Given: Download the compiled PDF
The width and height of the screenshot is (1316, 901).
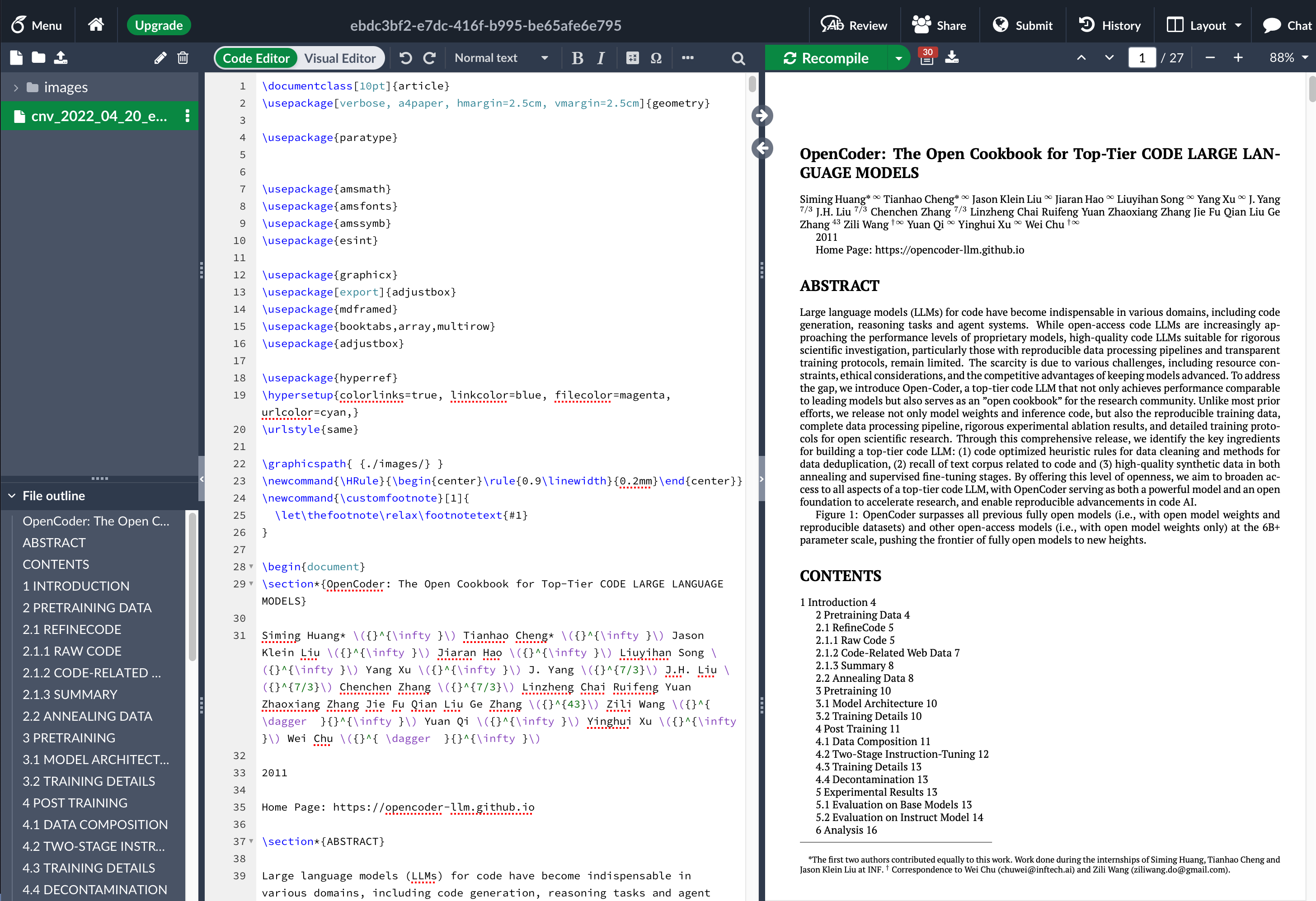Looking at the screenshot, I should click(952, 57).
